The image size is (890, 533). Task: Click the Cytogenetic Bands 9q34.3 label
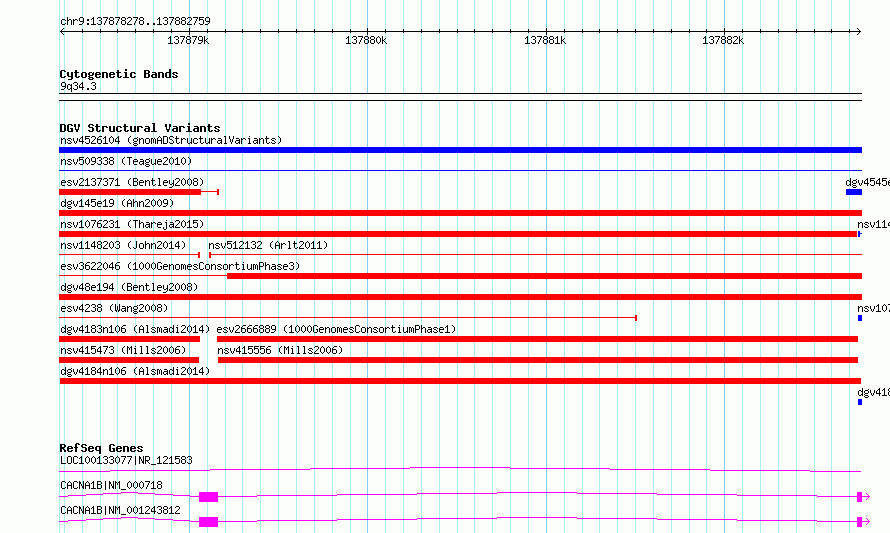tap(78, 86)
